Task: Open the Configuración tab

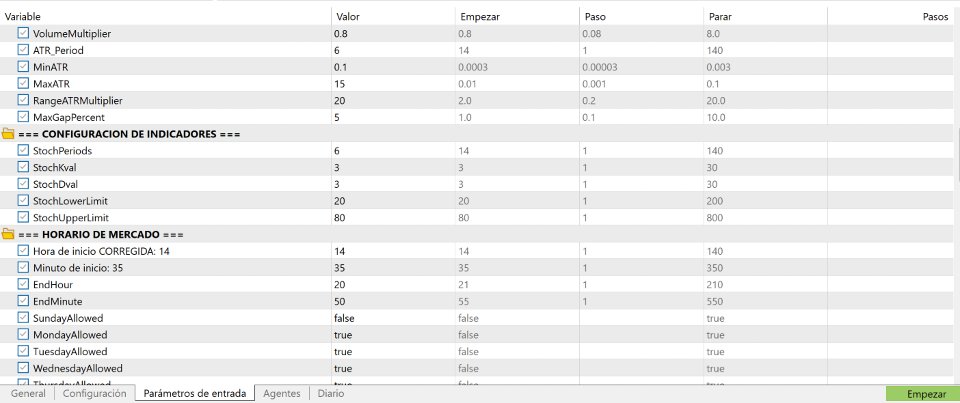Action: tap(95, 394)
